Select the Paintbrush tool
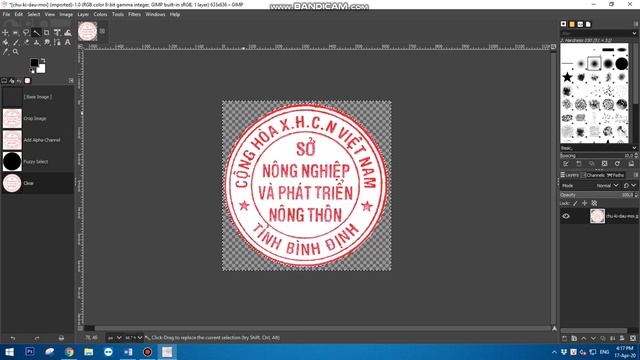The image size is (640, 360). (16, 42)
